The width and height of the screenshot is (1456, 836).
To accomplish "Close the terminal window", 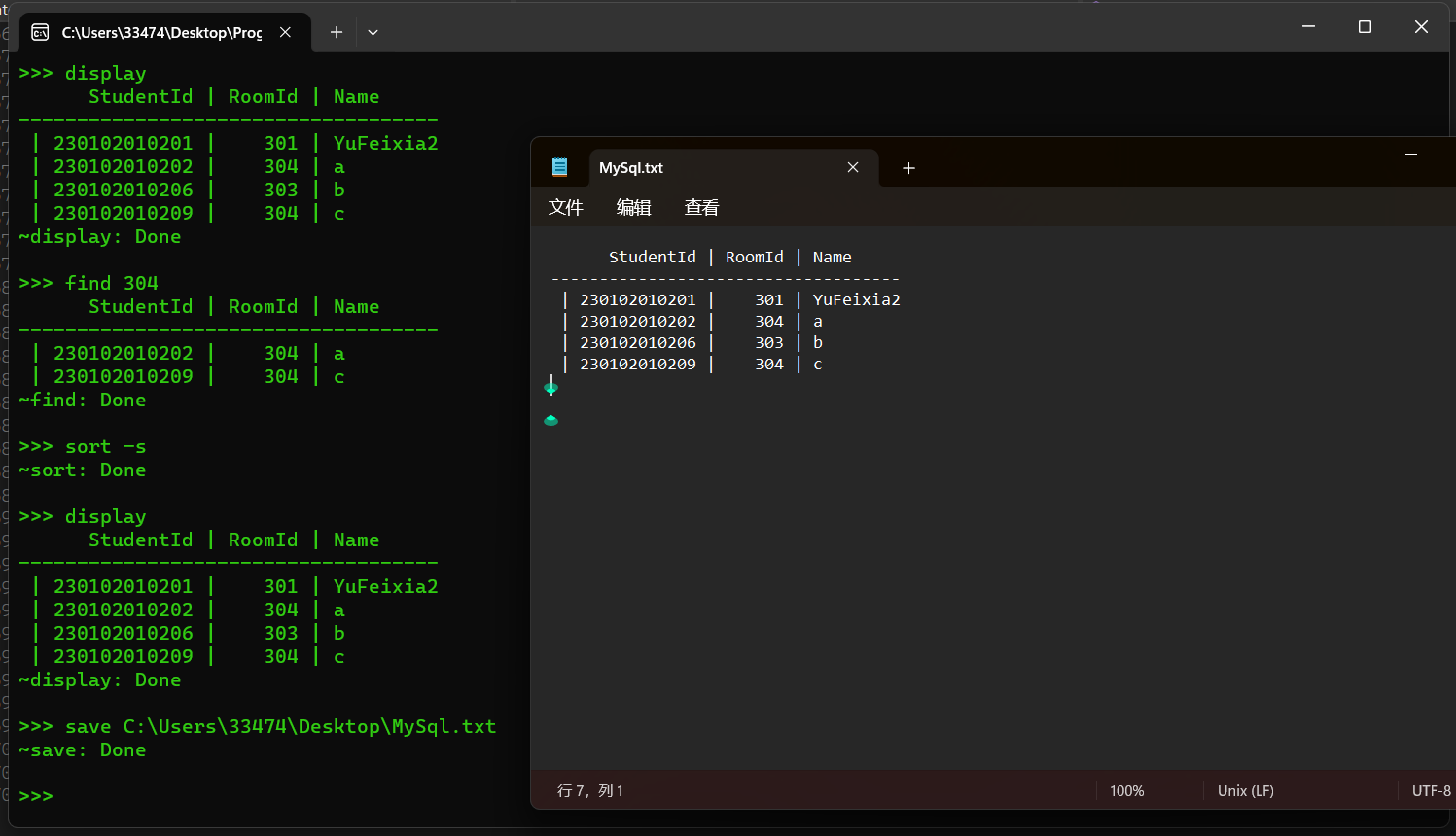I will (1421, 26).
